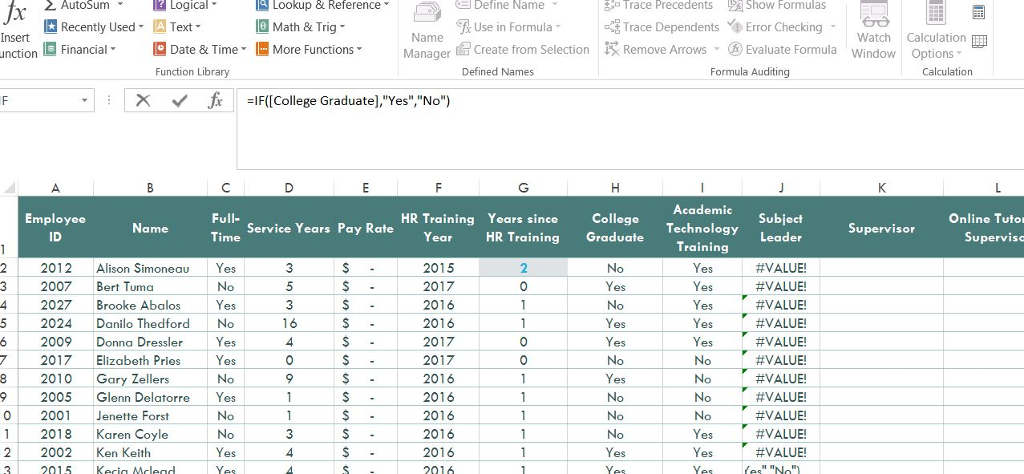Open Date & Time functions menu
This screenshot has height=474, width=1024.
(199, 49)
